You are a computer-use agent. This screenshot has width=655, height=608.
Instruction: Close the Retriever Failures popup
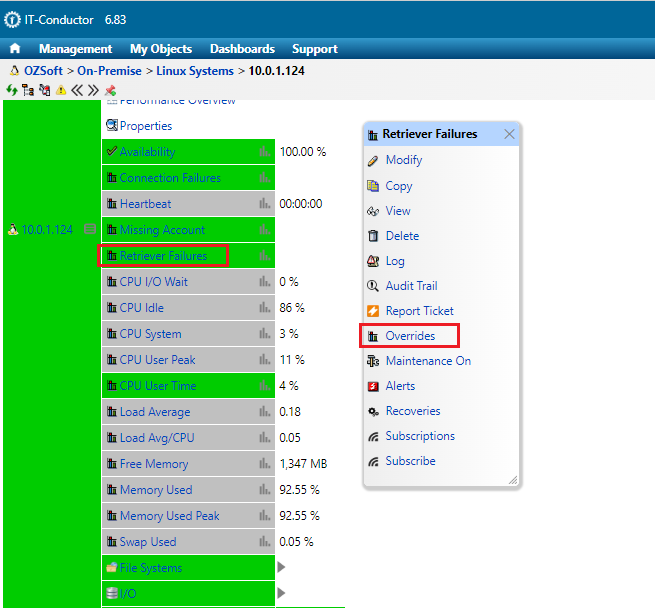[509, 134]
